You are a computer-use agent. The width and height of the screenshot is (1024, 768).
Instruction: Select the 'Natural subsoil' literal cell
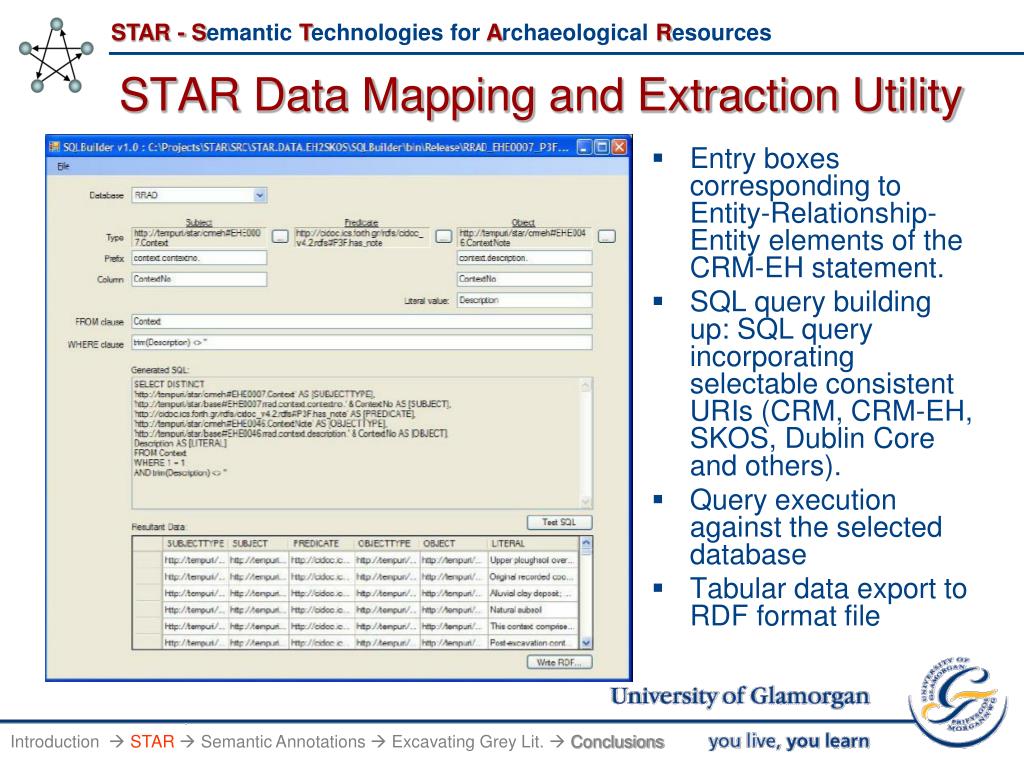tap(533, 610)
